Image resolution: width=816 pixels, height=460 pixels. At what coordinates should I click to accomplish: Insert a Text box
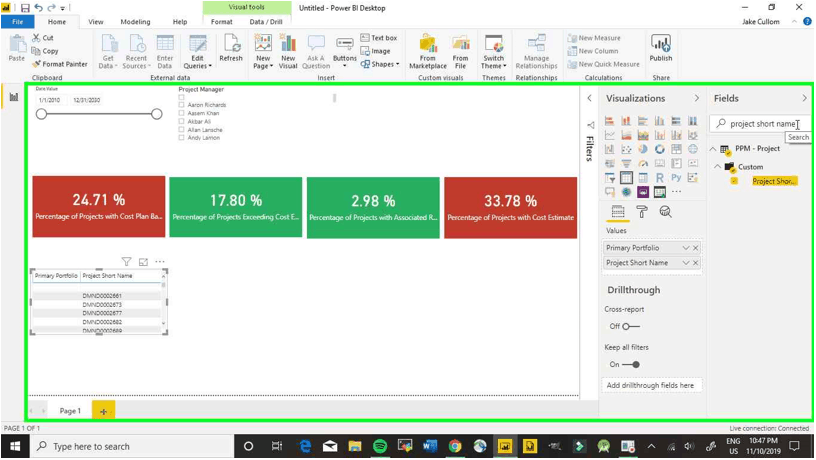click(379, 38)
